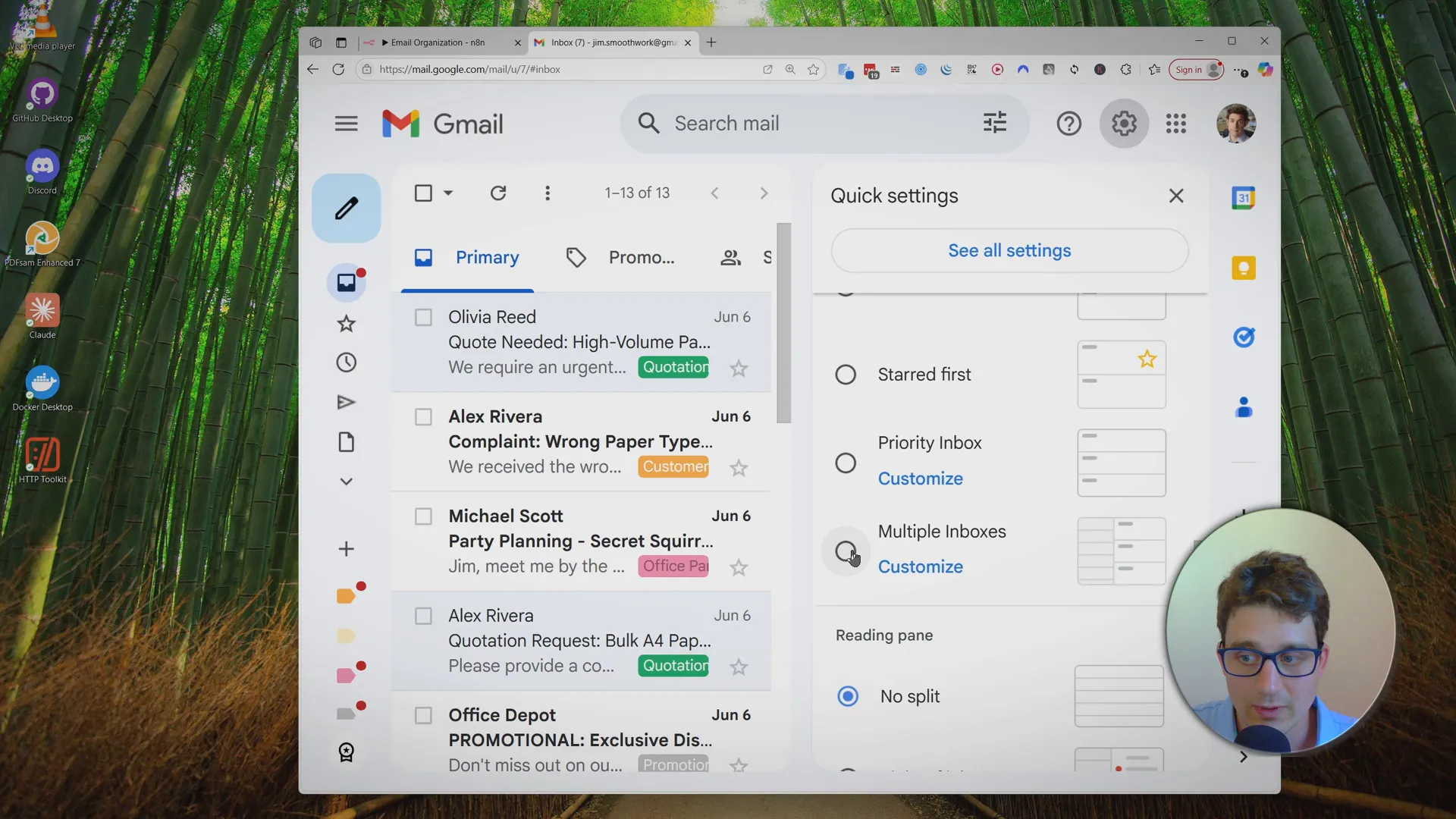Click Customize under Priority Inbox
The image size is (1456, 819).
[x=921, y=479]
